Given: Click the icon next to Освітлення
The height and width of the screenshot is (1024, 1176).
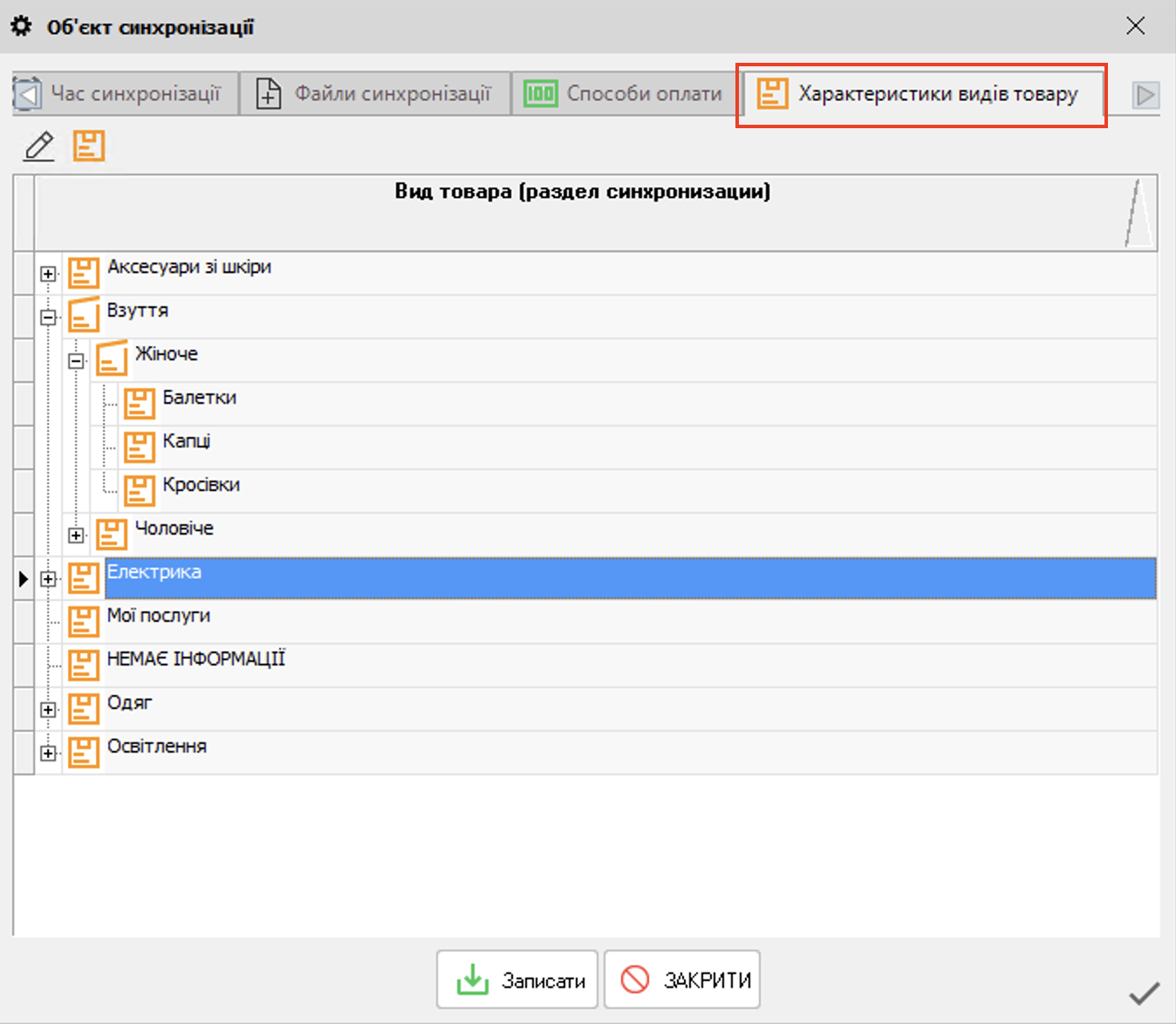Looking at the screenshot, I should tap(83, 752).
